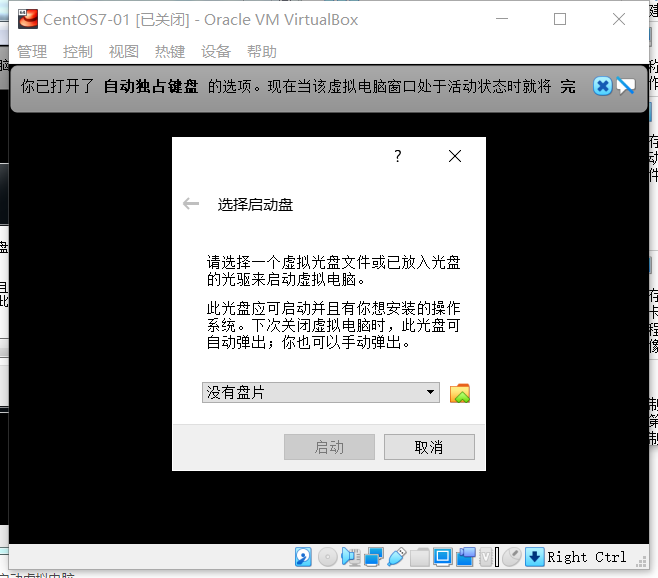
Task: Go back with the dialog arrow
Action: tap(191, 204)
